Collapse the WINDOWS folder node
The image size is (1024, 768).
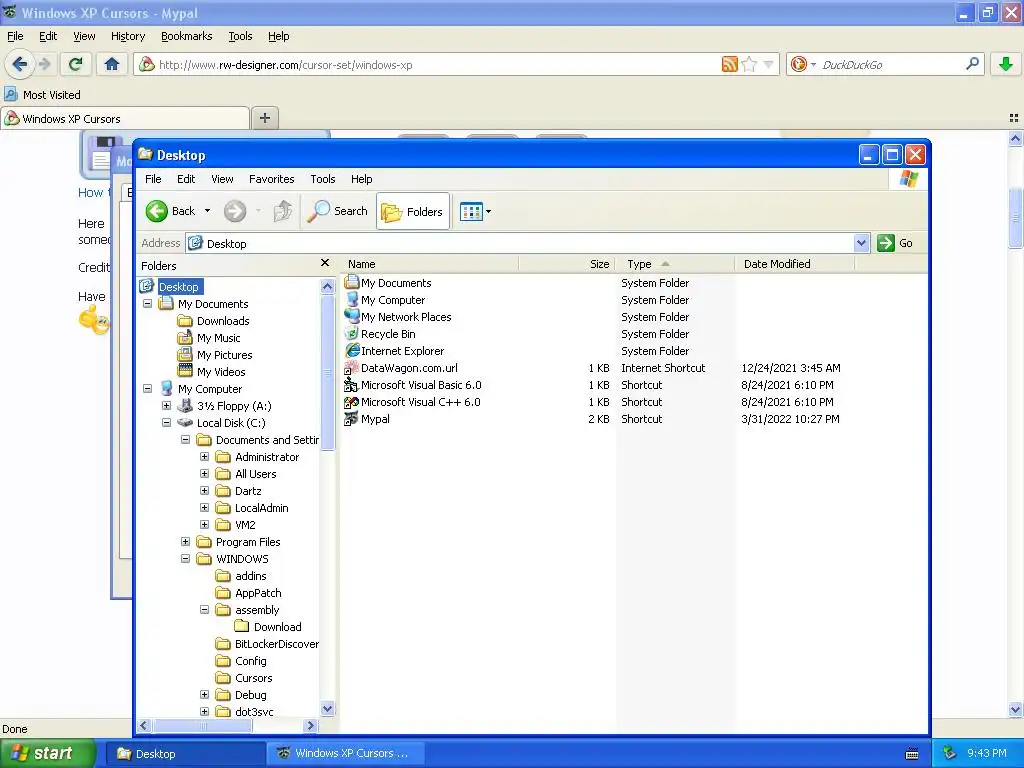pos(185,558)
